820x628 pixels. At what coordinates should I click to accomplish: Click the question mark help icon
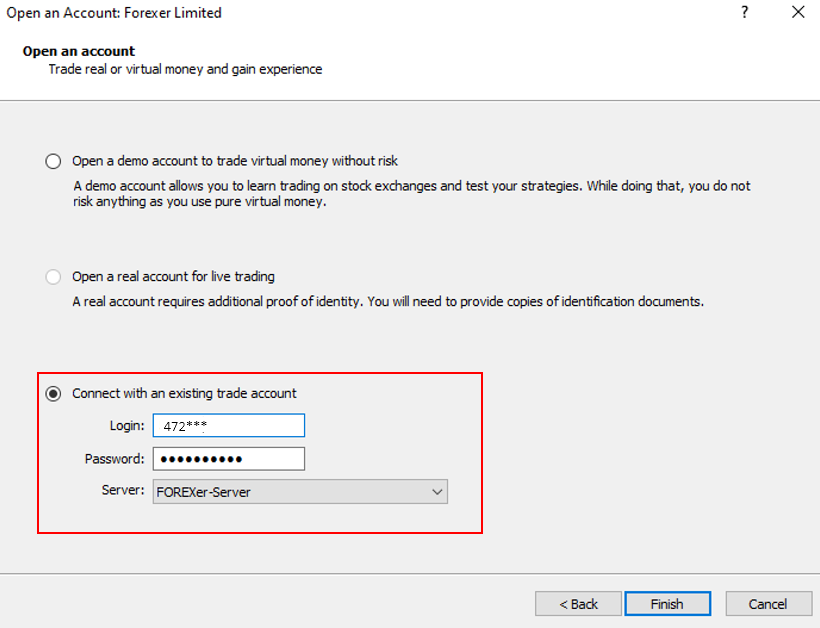click(x=745, y=13)
